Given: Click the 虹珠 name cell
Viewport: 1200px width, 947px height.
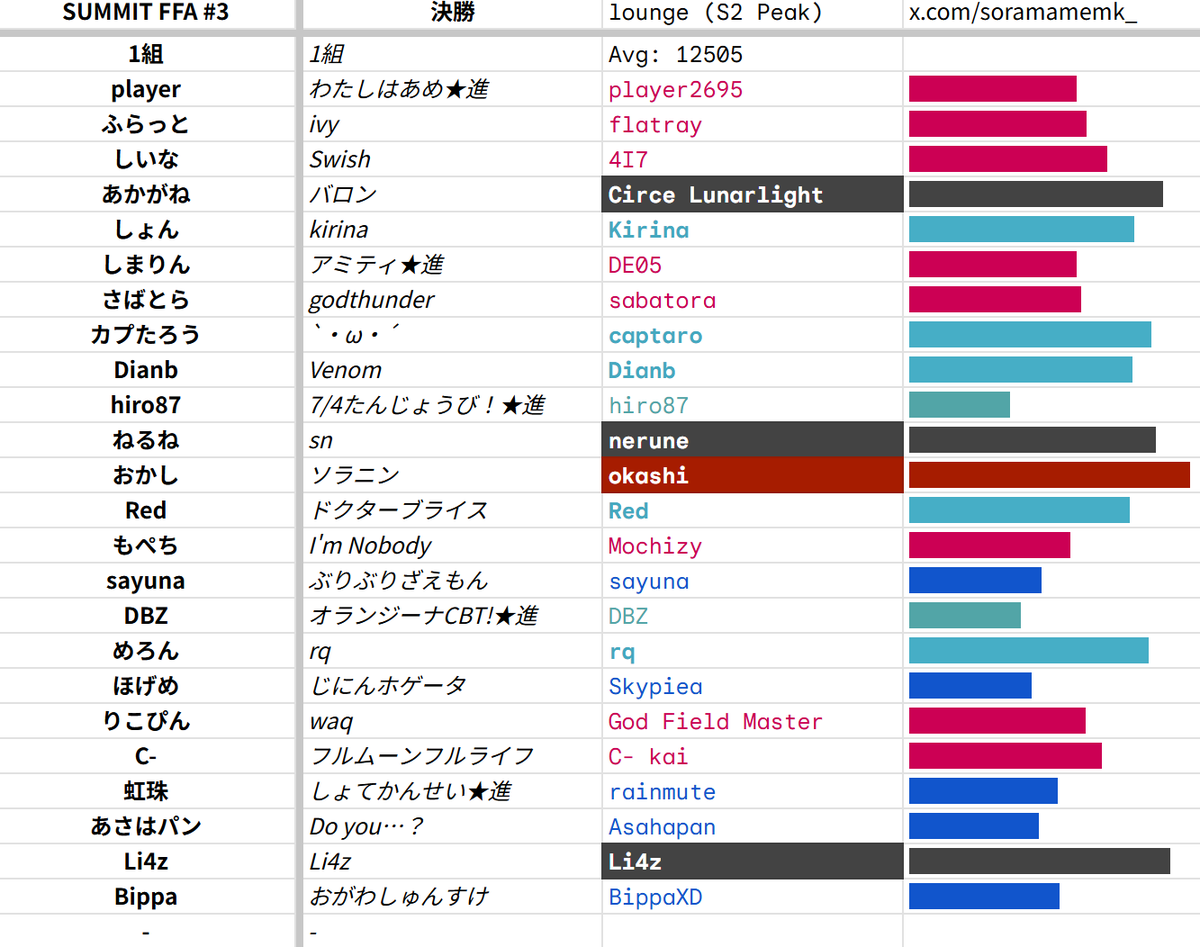Looking at the screenshot, I should 146,791.
